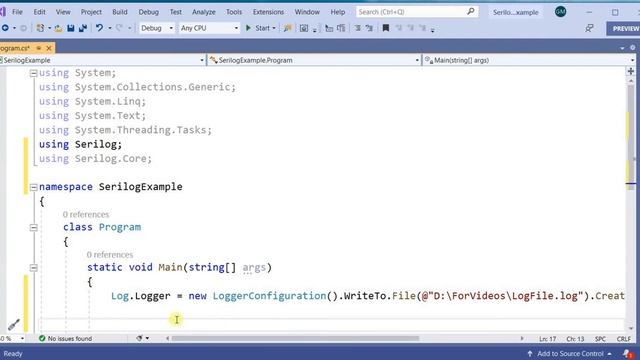Close the Program.cs tab
This screenshot has height=360, width=640.
tap(49, 48)
